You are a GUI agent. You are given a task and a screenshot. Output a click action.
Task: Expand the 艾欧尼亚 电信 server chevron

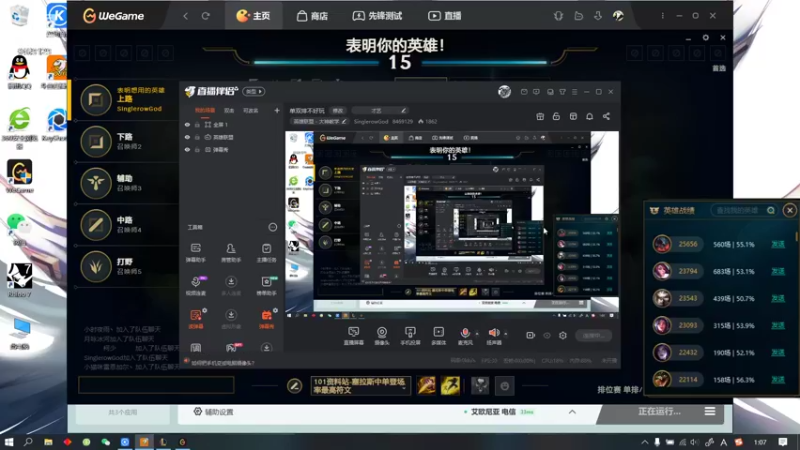tap(572, 412)
